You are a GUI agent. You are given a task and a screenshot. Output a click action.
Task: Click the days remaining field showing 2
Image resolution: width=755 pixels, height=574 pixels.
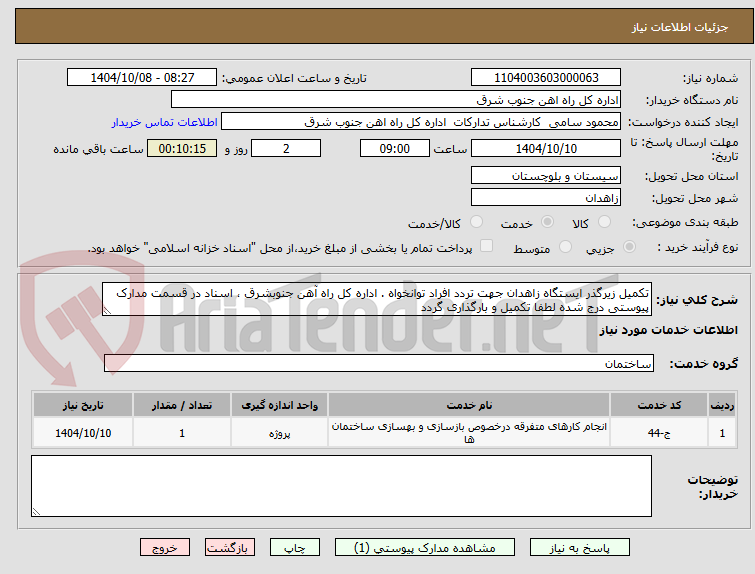286,148
